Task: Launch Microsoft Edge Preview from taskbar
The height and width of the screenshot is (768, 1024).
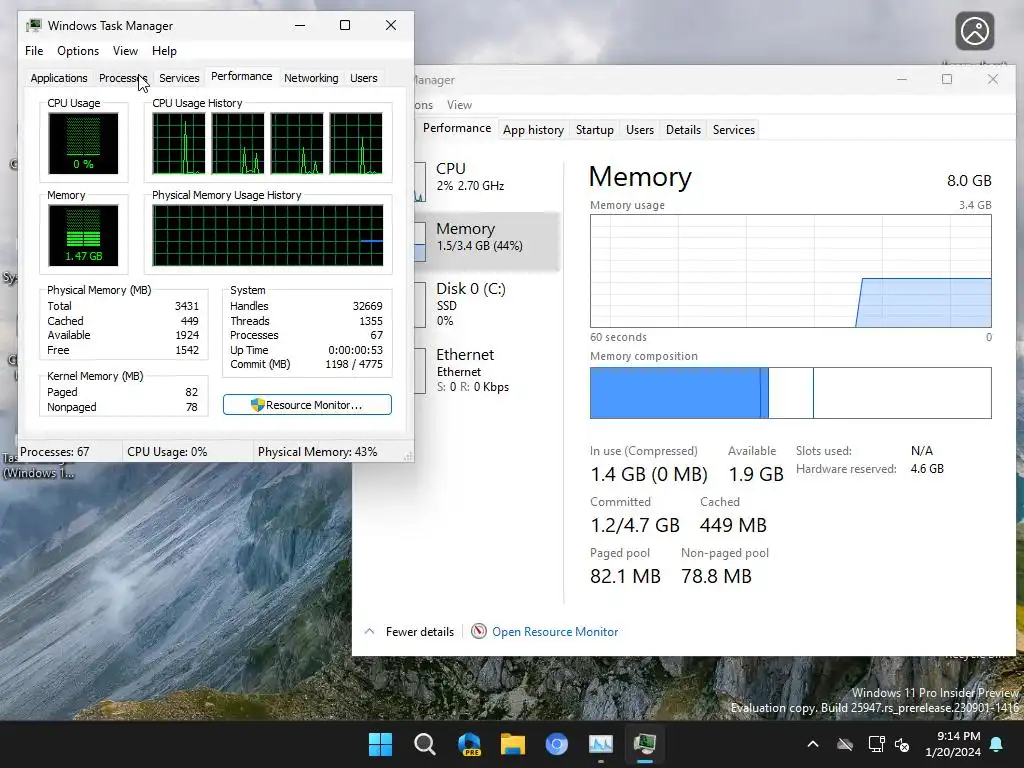Action: [469, 744]
